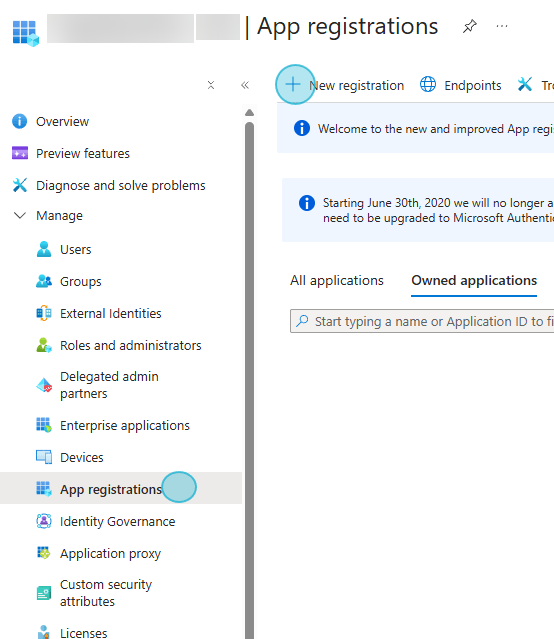This screenshot has height=639, width=554.
Task: Click the left menu vertical scrollbar
Action: pos(249,379)
